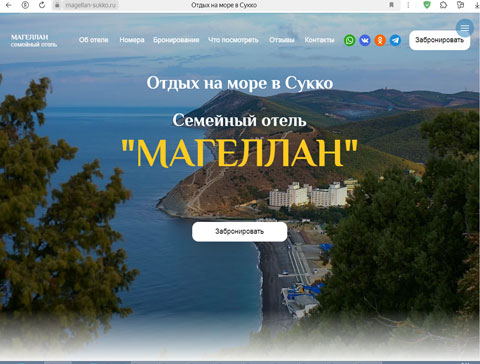Viewport: 480px width, 364px height.
Task: Bookmark the page with the bookmark icon
Action: [x=392, y=5]
